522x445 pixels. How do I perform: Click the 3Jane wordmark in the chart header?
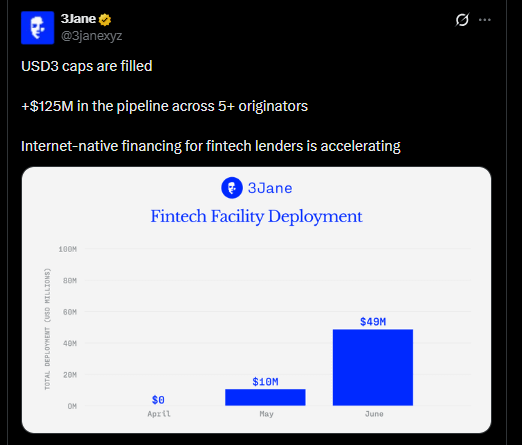(270, 188)
